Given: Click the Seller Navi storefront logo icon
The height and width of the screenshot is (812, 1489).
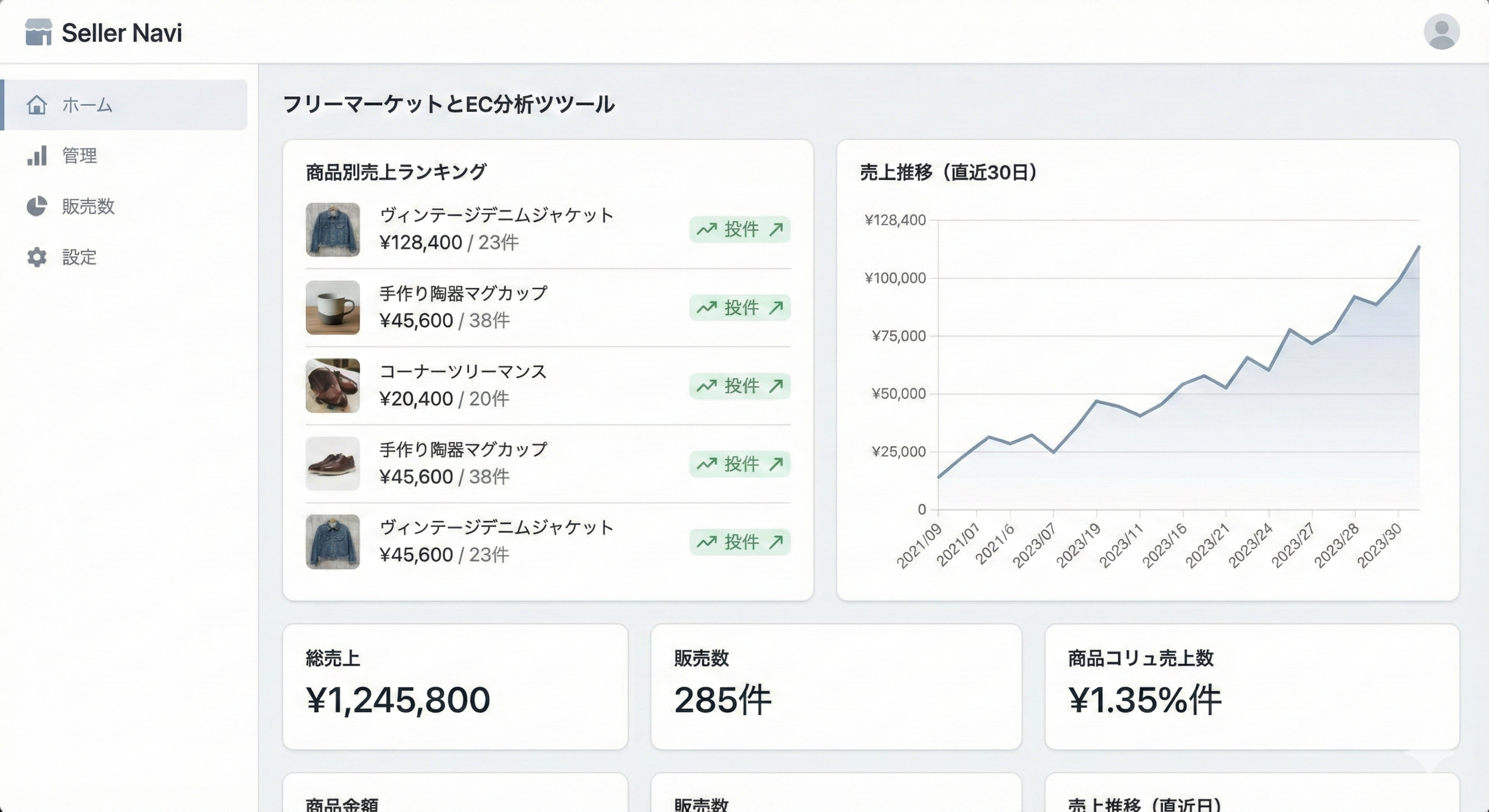Looking at the screenshot, I should [38, 32].
